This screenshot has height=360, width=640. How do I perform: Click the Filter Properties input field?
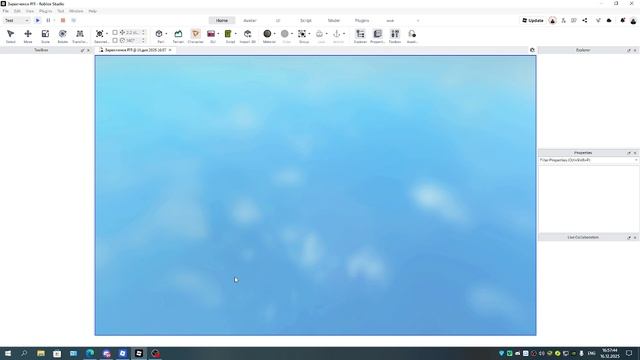pos(588,160)
